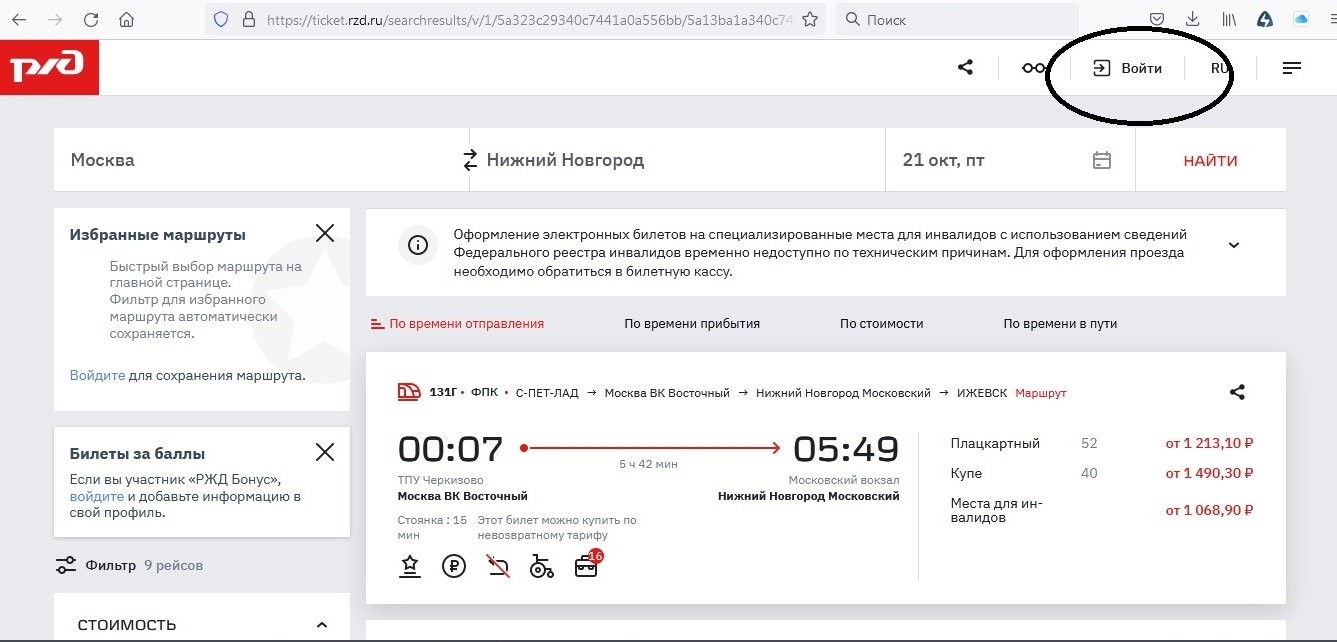The width and height of the screenshot is (1337, 642).
Task: Click the ruble payment icon on train card
Action: tap(453, 567)
